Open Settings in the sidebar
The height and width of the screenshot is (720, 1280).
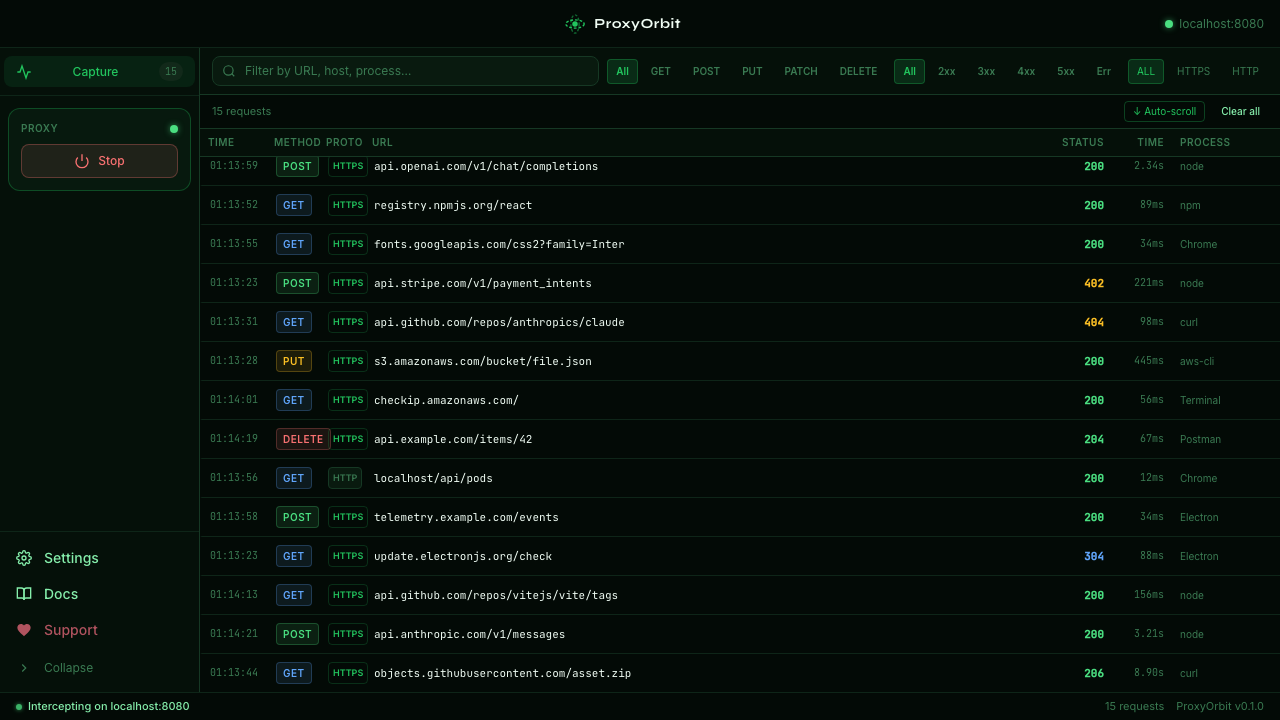(99, 558)
